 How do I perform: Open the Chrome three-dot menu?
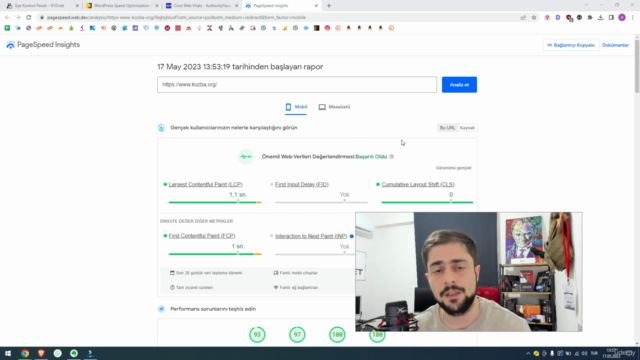(x=633, y=18)
